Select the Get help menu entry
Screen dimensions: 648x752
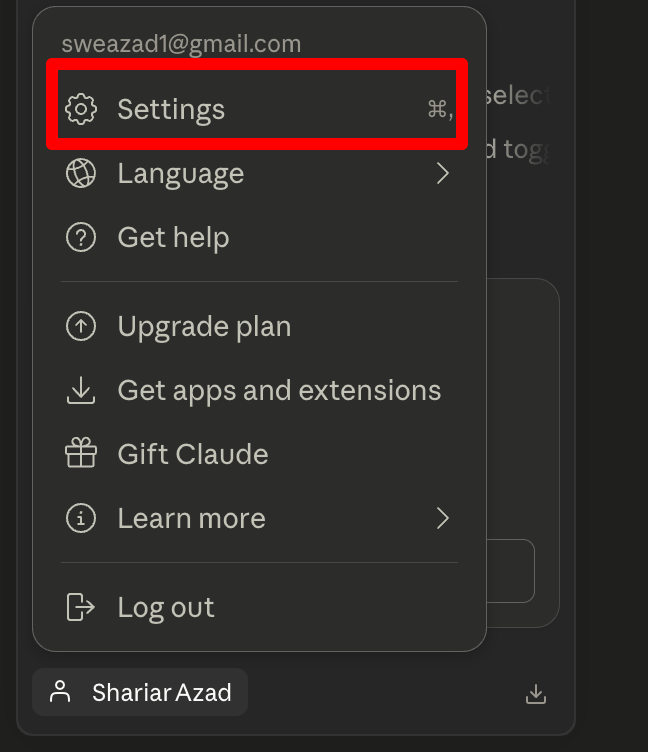coord(259,237)
